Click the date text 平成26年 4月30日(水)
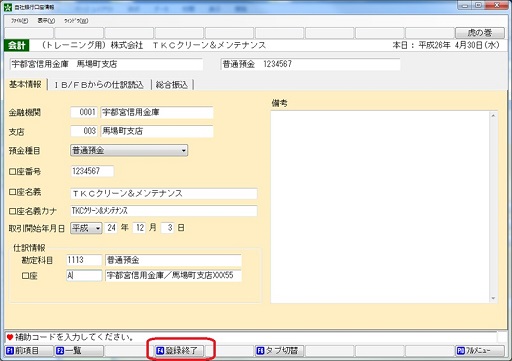 click(x=459, y=45)
